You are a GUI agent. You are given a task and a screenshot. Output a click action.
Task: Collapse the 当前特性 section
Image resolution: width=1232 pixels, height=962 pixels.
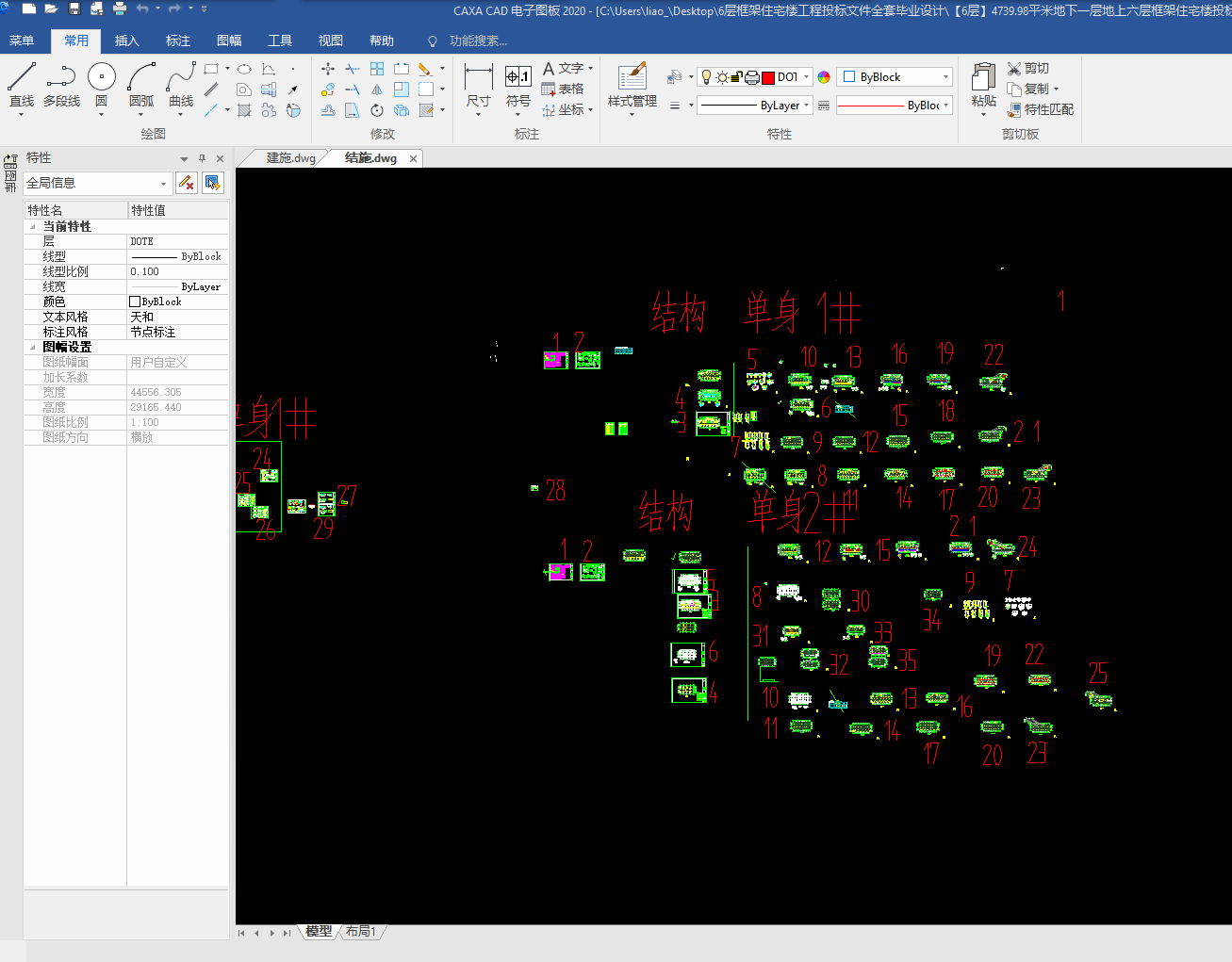pyautogui.click(x=33, y=226)
